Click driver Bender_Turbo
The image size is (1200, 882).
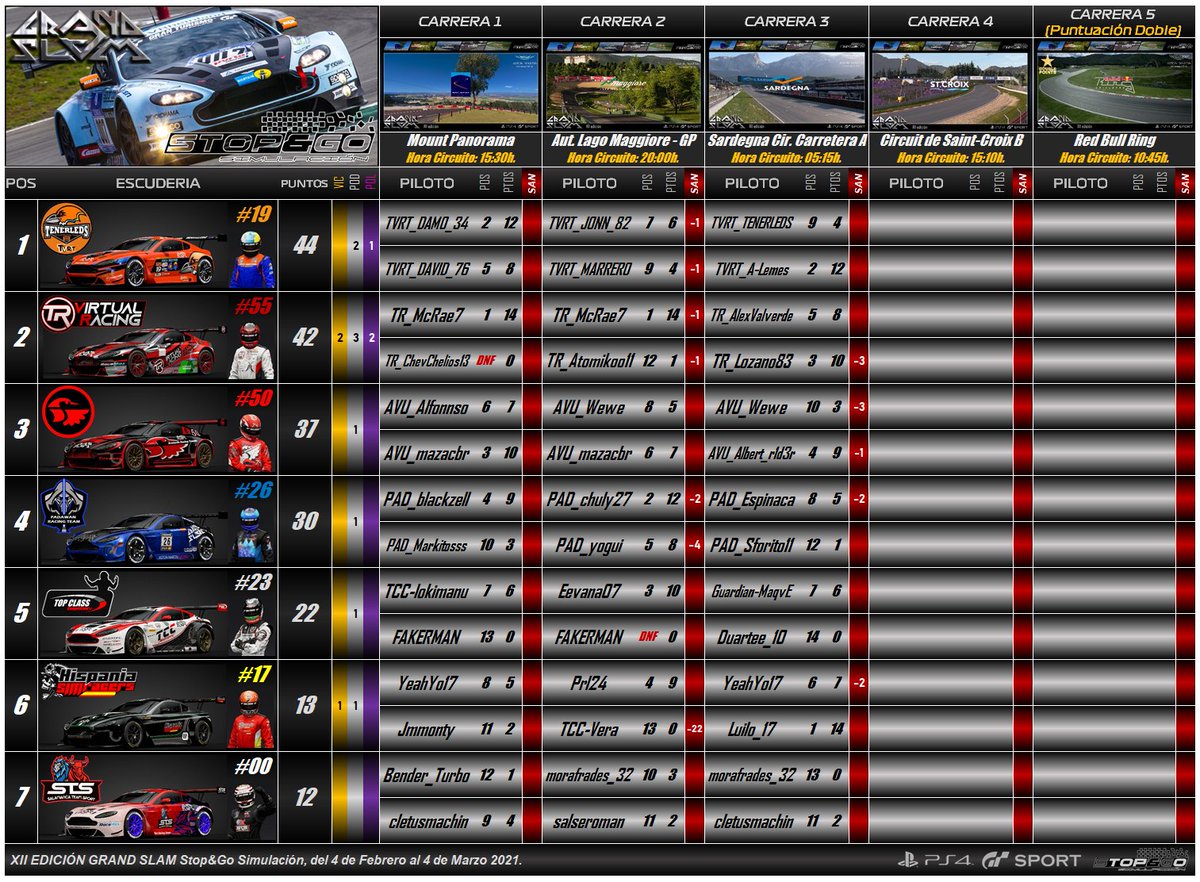pos(427,774)
